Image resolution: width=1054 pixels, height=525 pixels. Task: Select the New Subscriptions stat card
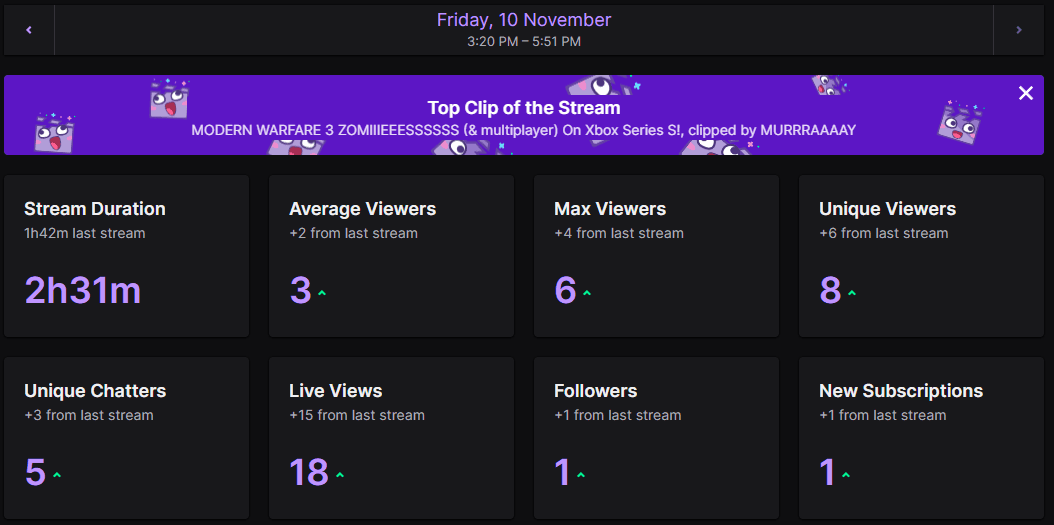tap(921, 438)
